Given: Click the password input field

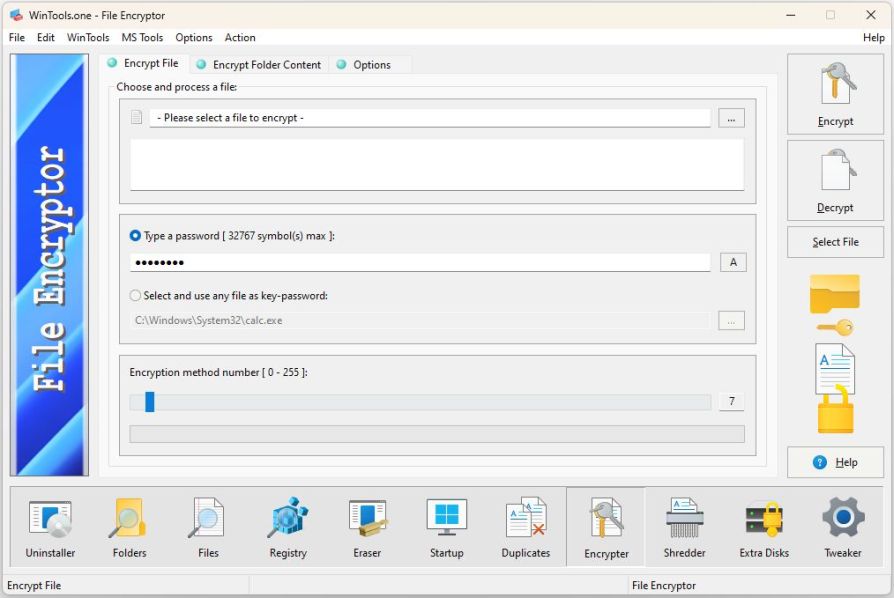Looking at the screenshot, I should pyautogui.click(x=420, y=262).
